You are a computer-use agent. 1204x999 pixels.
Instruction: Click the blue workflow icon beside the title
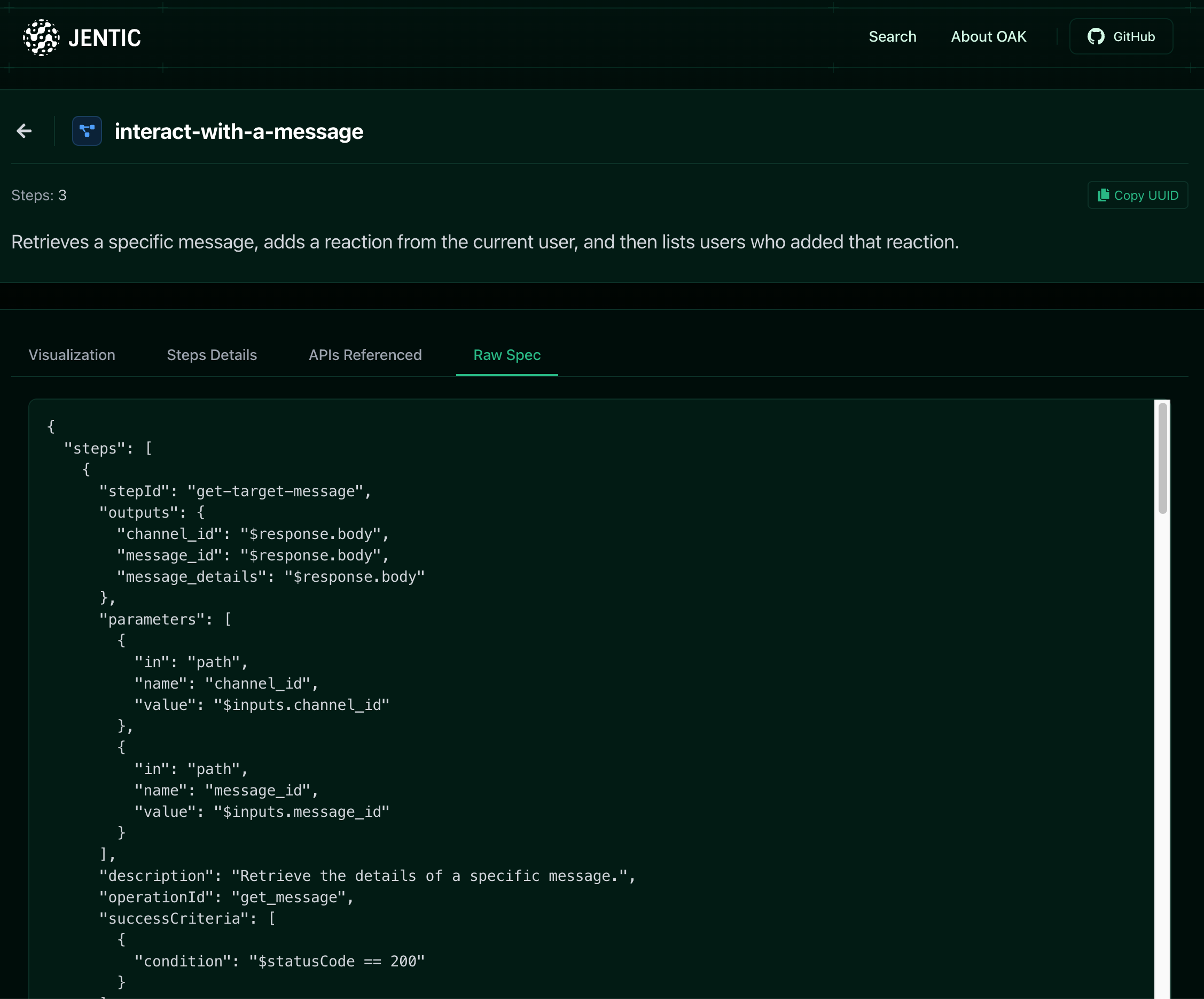[87, 131]
